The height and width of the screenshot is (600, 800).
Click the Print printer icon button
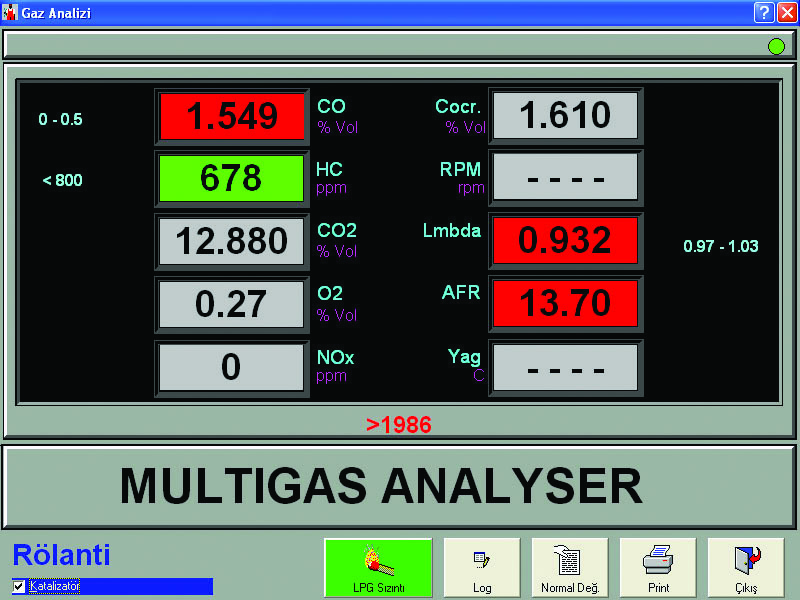point(658,568)
